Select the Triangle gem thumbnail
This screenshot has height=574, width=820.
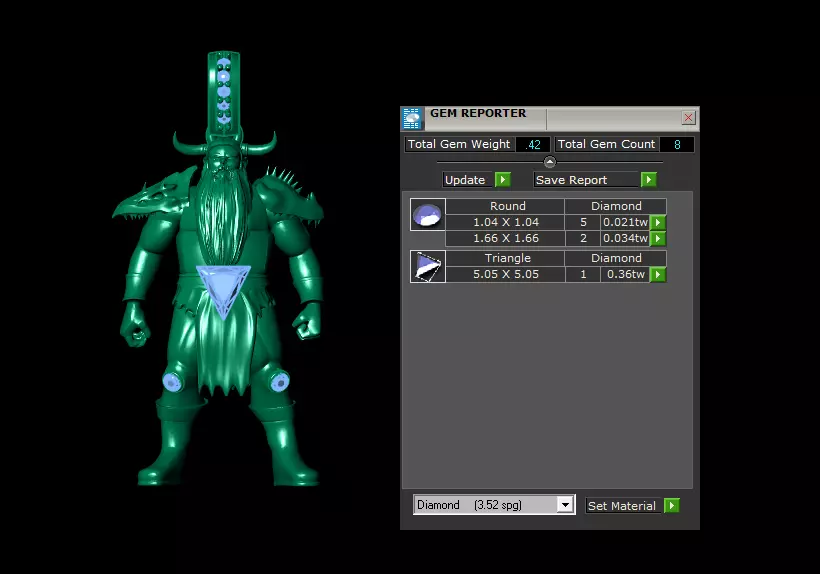click(x=428, y=266)
